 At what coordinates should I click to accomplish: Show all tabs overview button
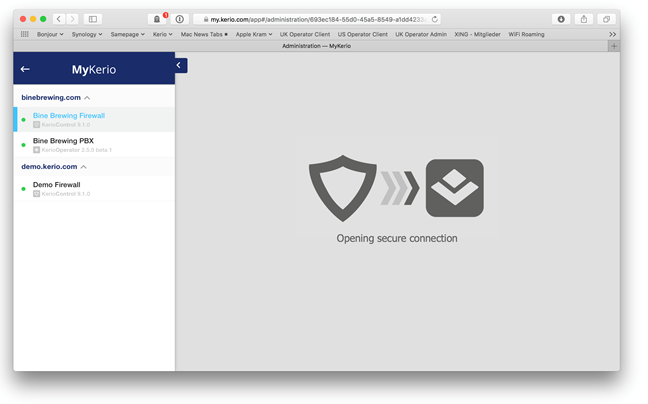pyautogui.click(x=606, y=19)
